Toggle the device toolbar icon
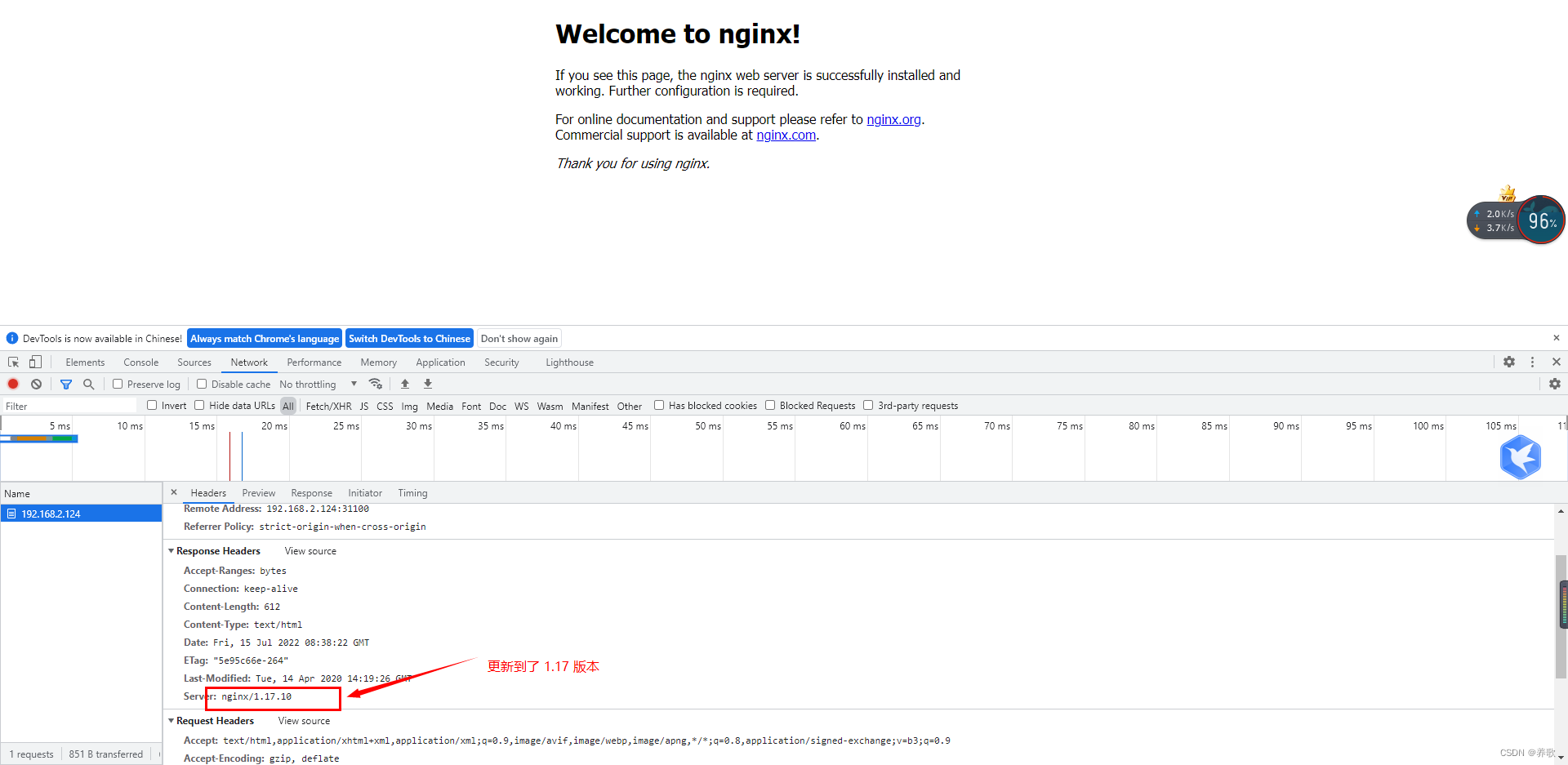 [x=35, y=362]
